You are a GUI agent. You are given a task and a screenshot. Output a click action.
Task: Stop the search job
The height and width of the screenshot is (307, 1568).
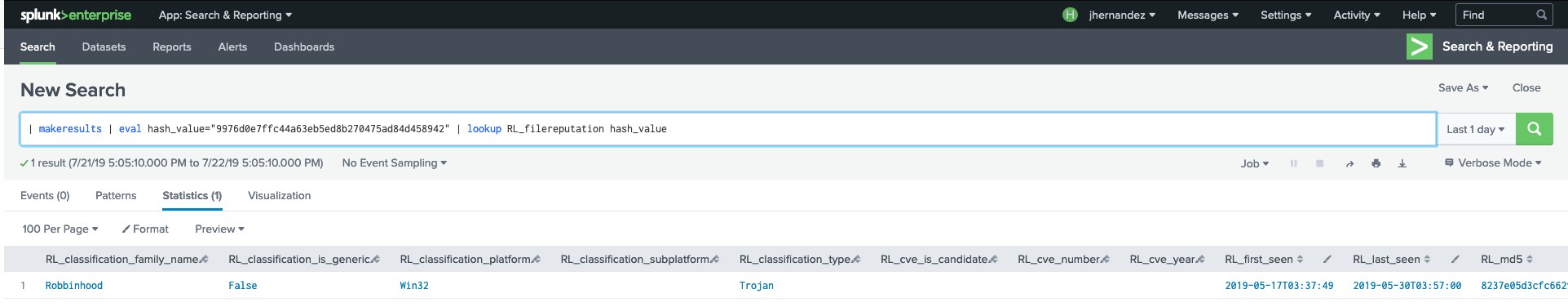[x=1319, y=163]
